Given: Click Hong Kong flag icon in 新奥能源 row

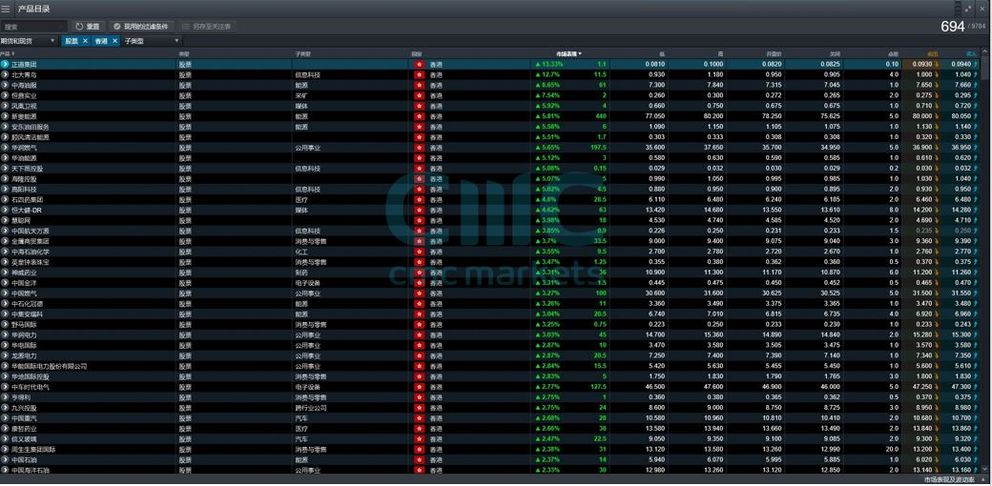Looking at the screenshot, I should (x=419, y=116).
